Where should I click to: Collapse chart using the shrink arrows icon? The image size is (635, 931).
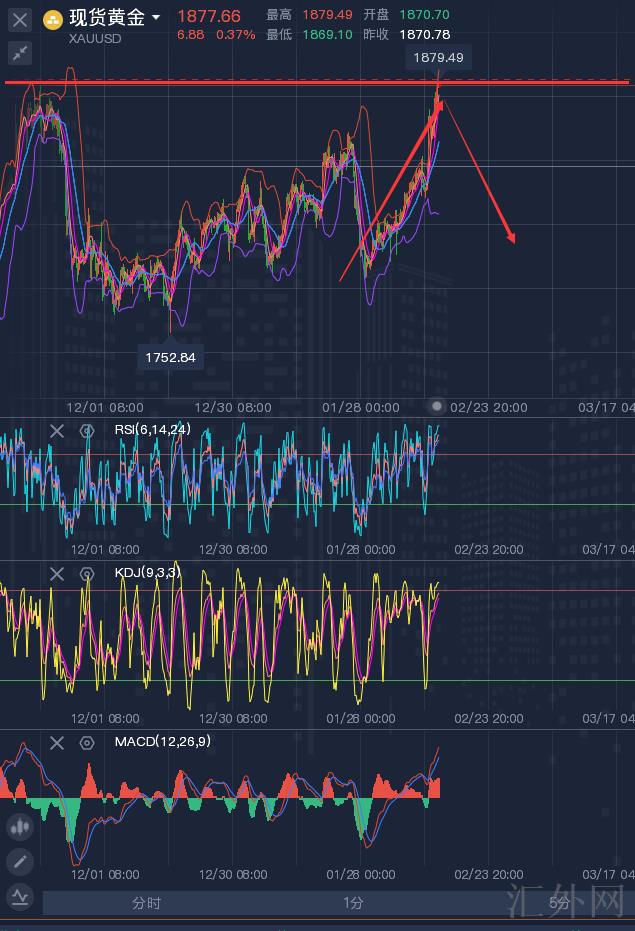point(20,54)
